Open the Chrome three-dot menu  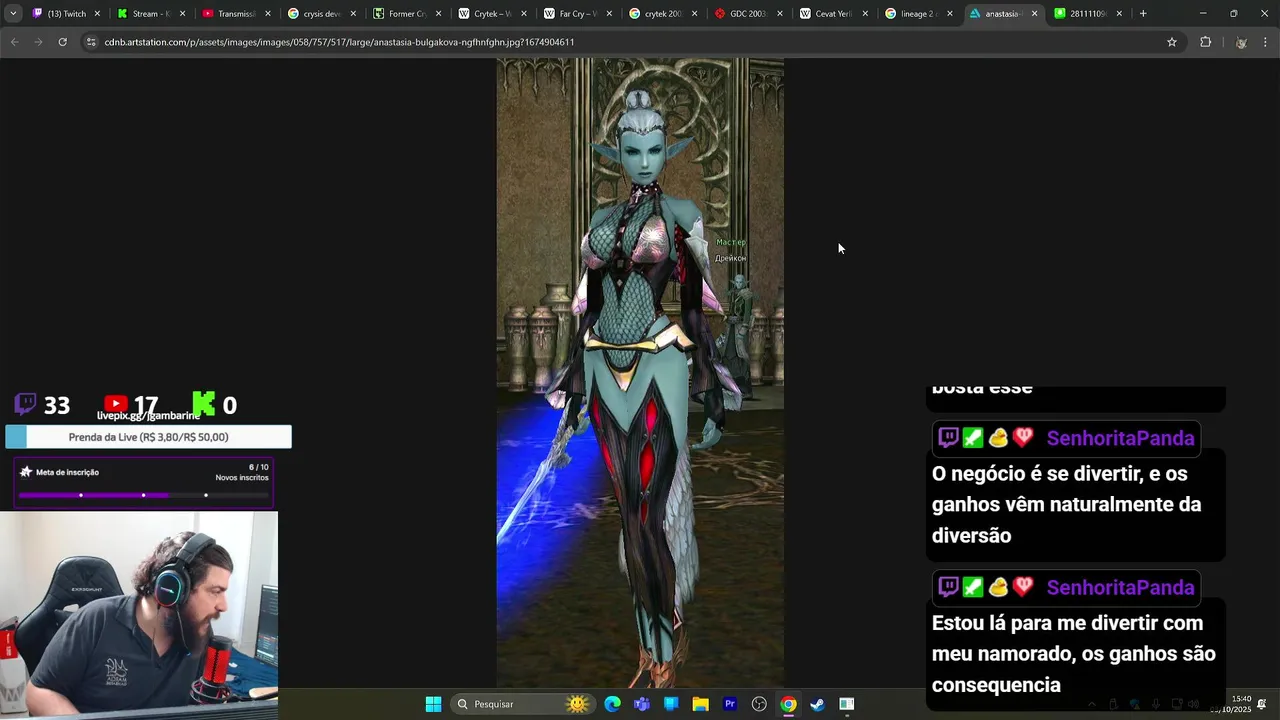(x=1265, y=42)
